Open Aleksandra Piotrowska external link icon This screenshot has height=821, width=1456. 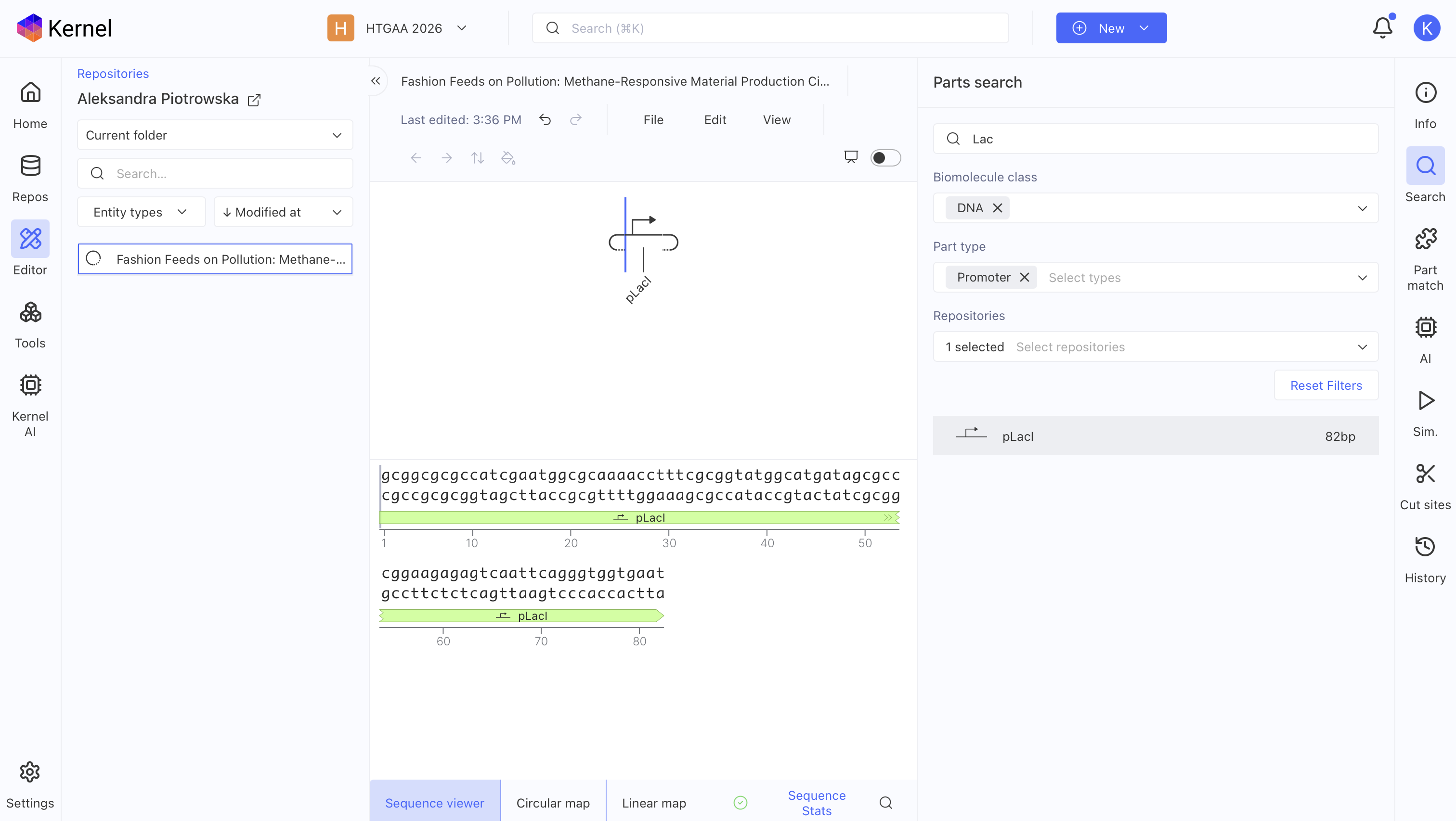pos(254,100)
